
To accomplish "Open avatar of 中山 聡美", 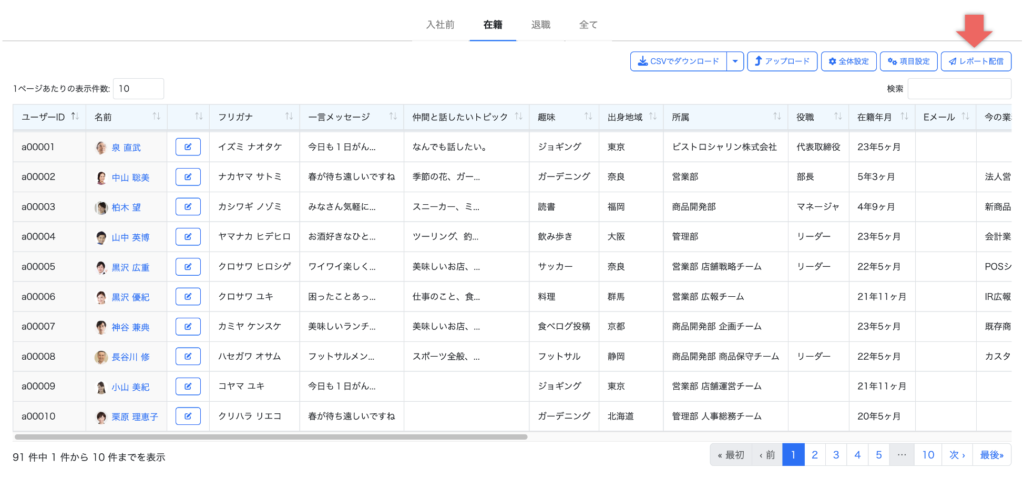I will click(x=101, y=178).
